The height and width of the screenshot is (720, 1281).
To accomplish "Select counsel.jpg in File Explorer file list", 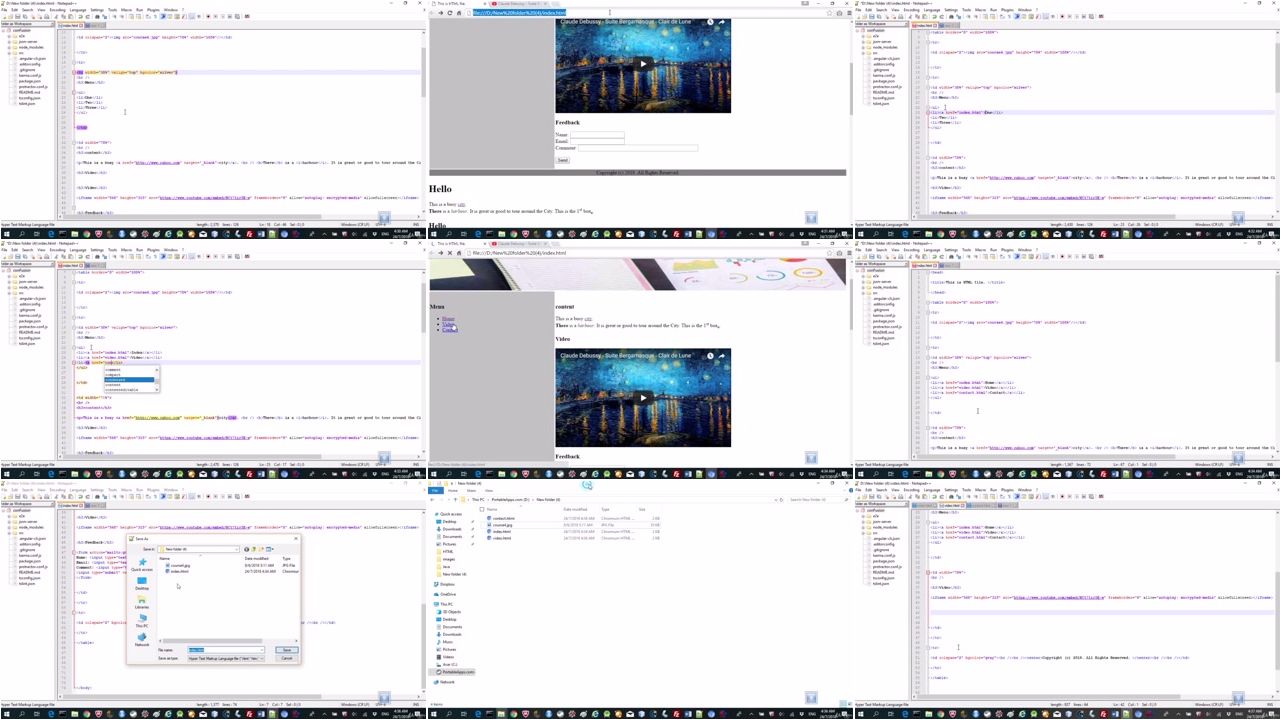I will [502, 525].
